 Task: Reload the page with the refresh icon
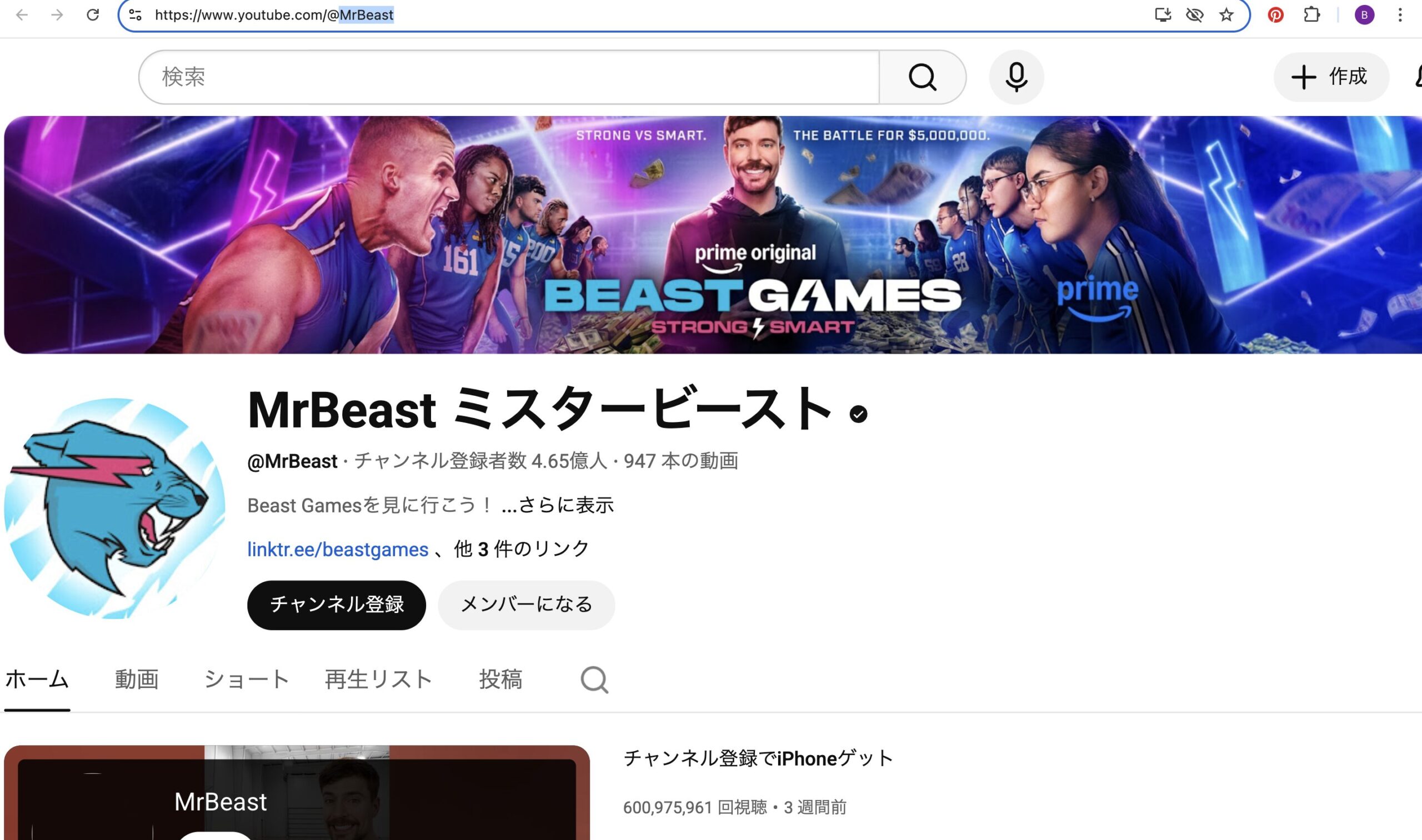93,15
